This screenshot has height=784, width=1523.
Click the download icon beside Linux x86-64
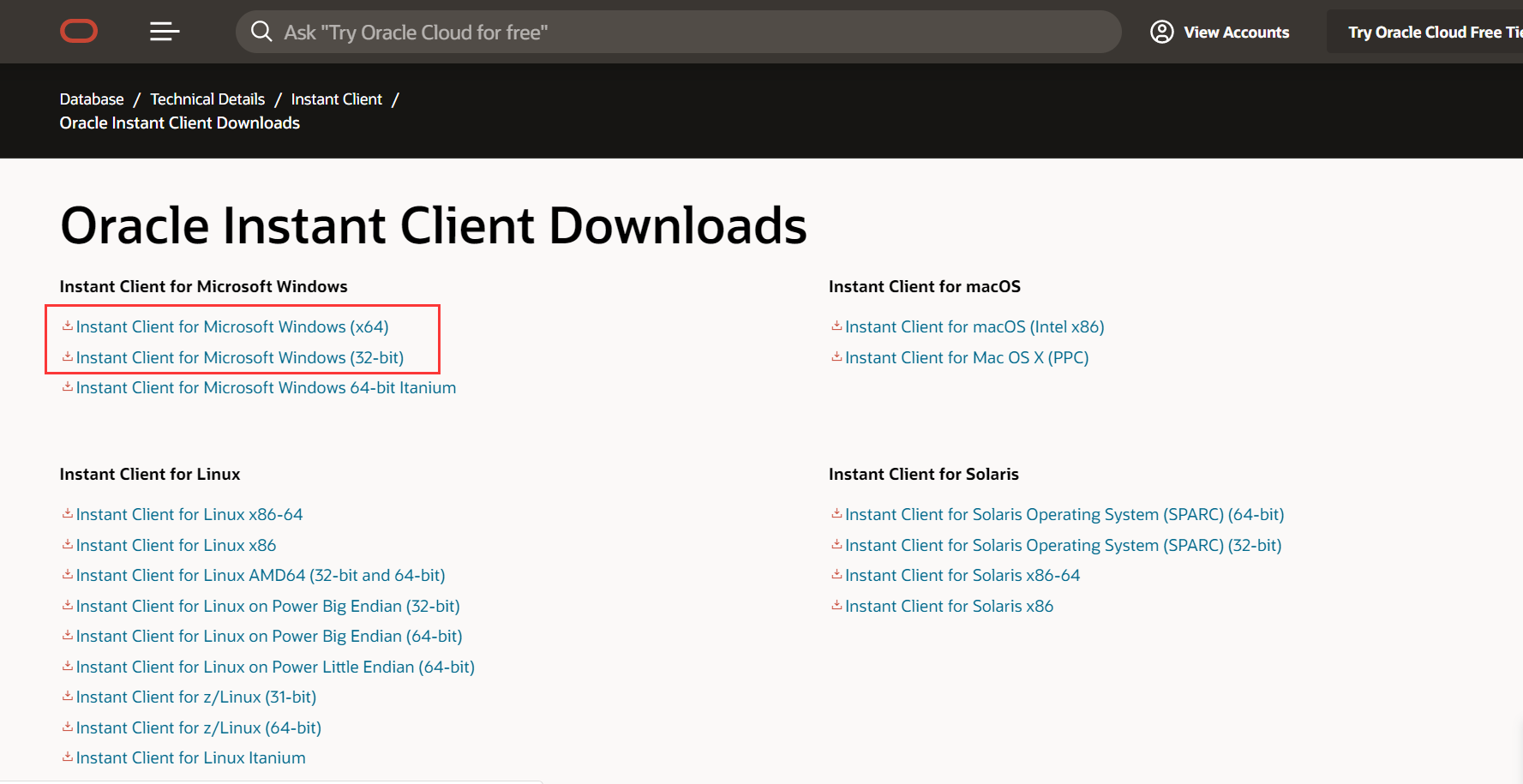click(67, 513)
